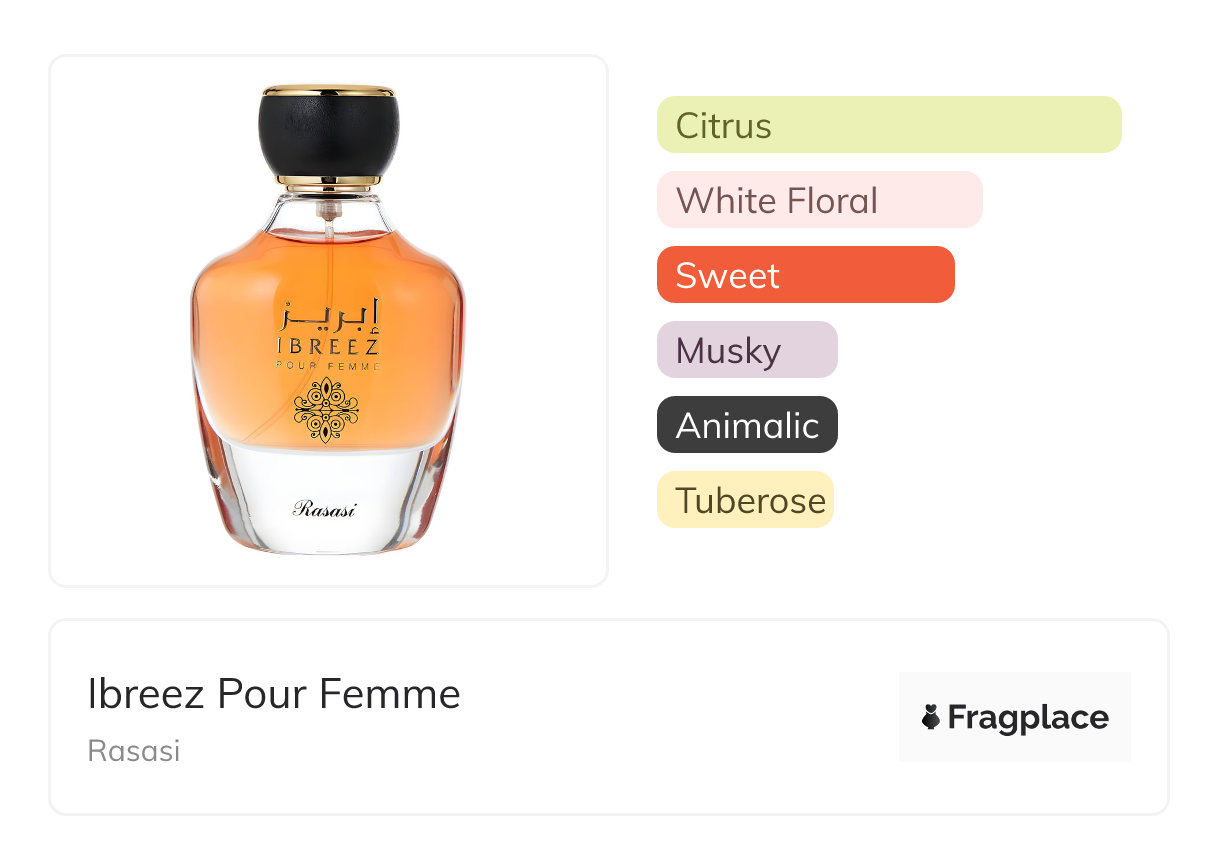Click the gold ornamental emblem on the bottle
This screenshot has width=1218, height=864.
click(x=326, y=411)
